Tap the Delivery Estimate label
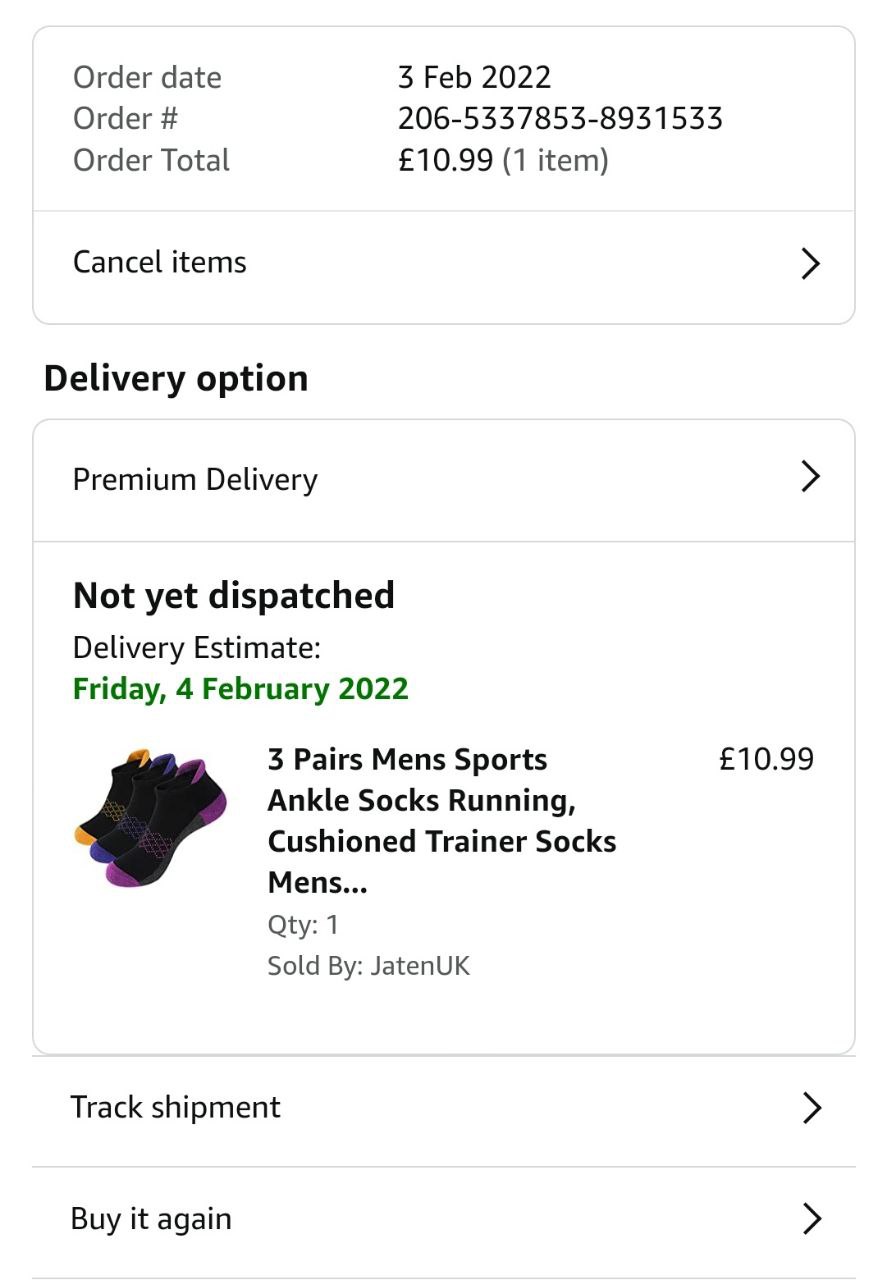The width and height of the screenshot is (886, 1280). click(x=197, y=648)
